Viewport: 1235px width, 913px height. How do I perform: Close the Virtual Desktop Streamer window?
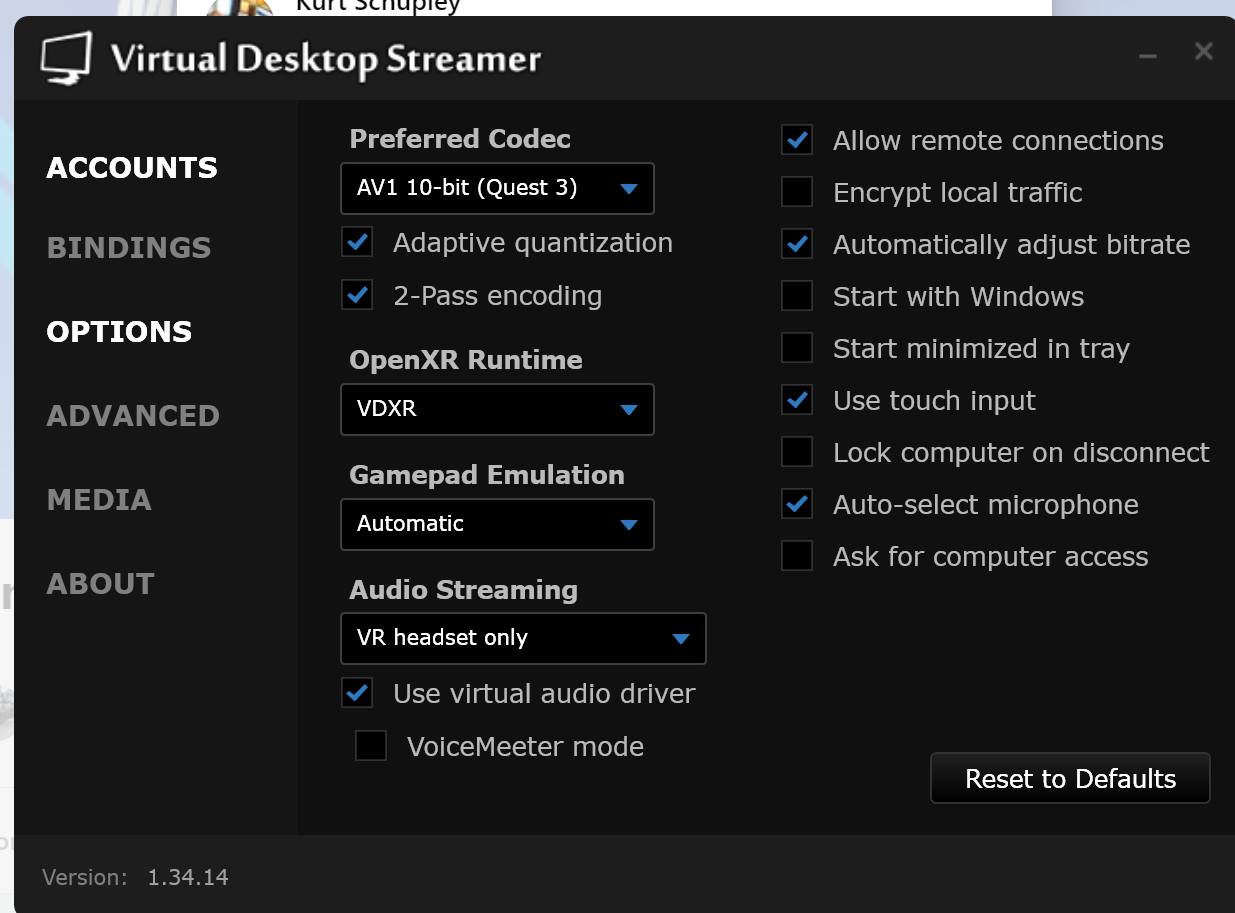(1203, 51)
